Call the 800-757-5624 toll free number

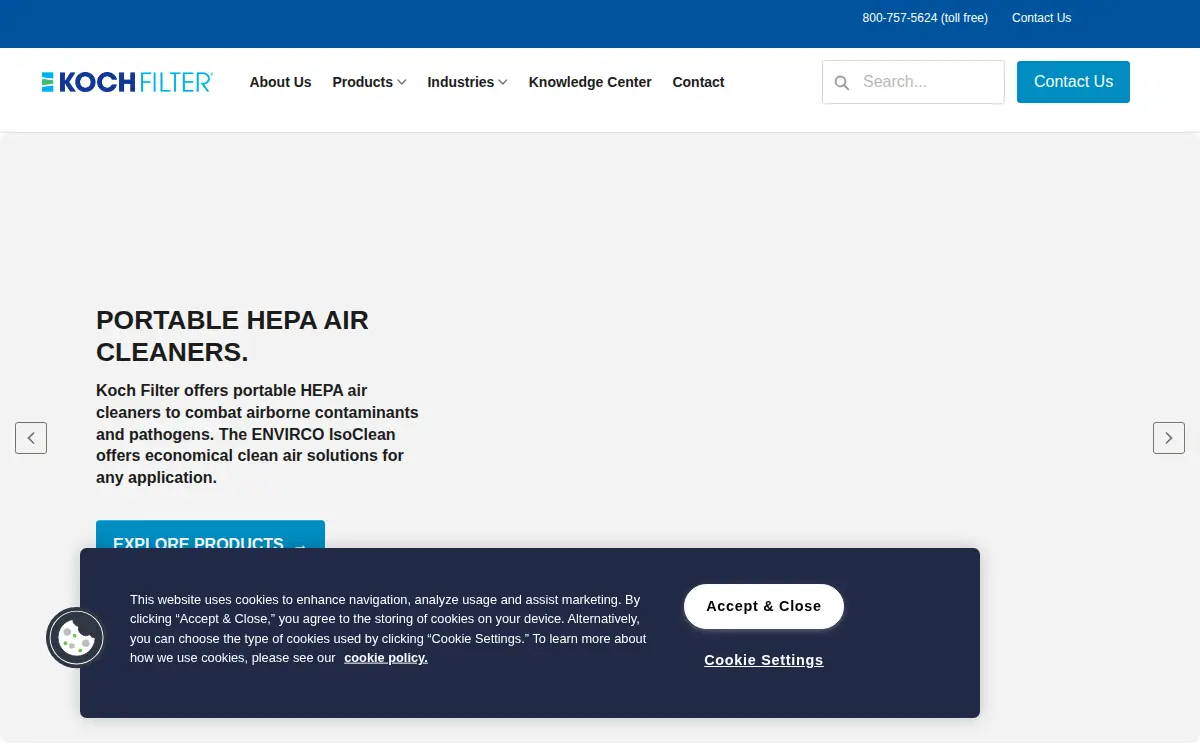[925, 18]
